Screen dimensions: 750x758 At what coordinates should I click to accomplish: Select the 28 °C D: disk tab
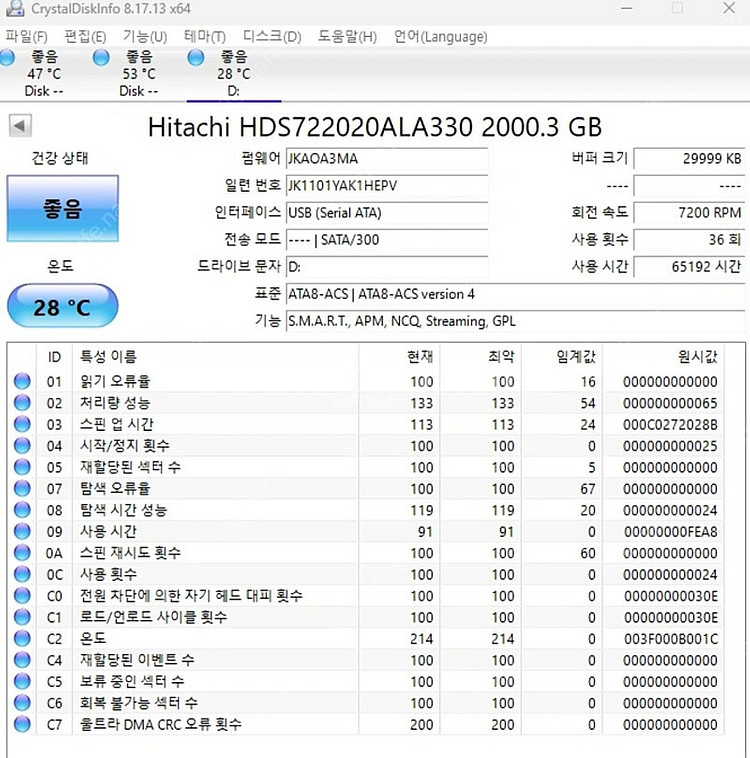234,73
